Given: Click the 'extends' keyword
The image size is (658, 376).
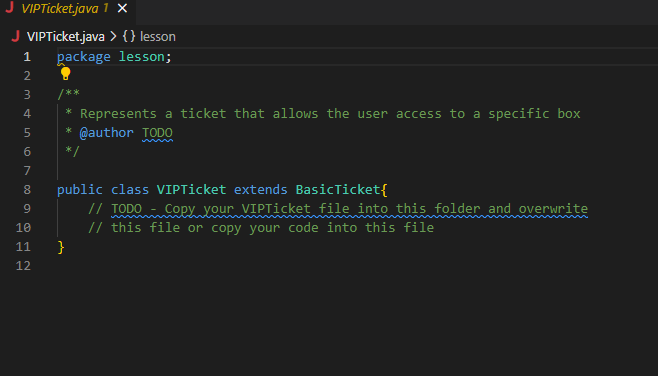Looking at the screenshot, I should pyautogui.click(x=261, y=190).
